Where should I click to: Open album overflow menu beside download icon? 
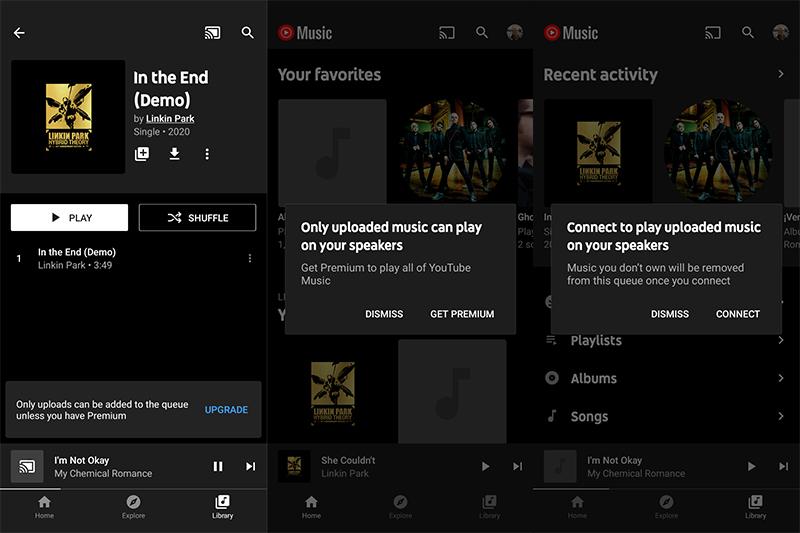pyautogui.click(x=207, y=154)
